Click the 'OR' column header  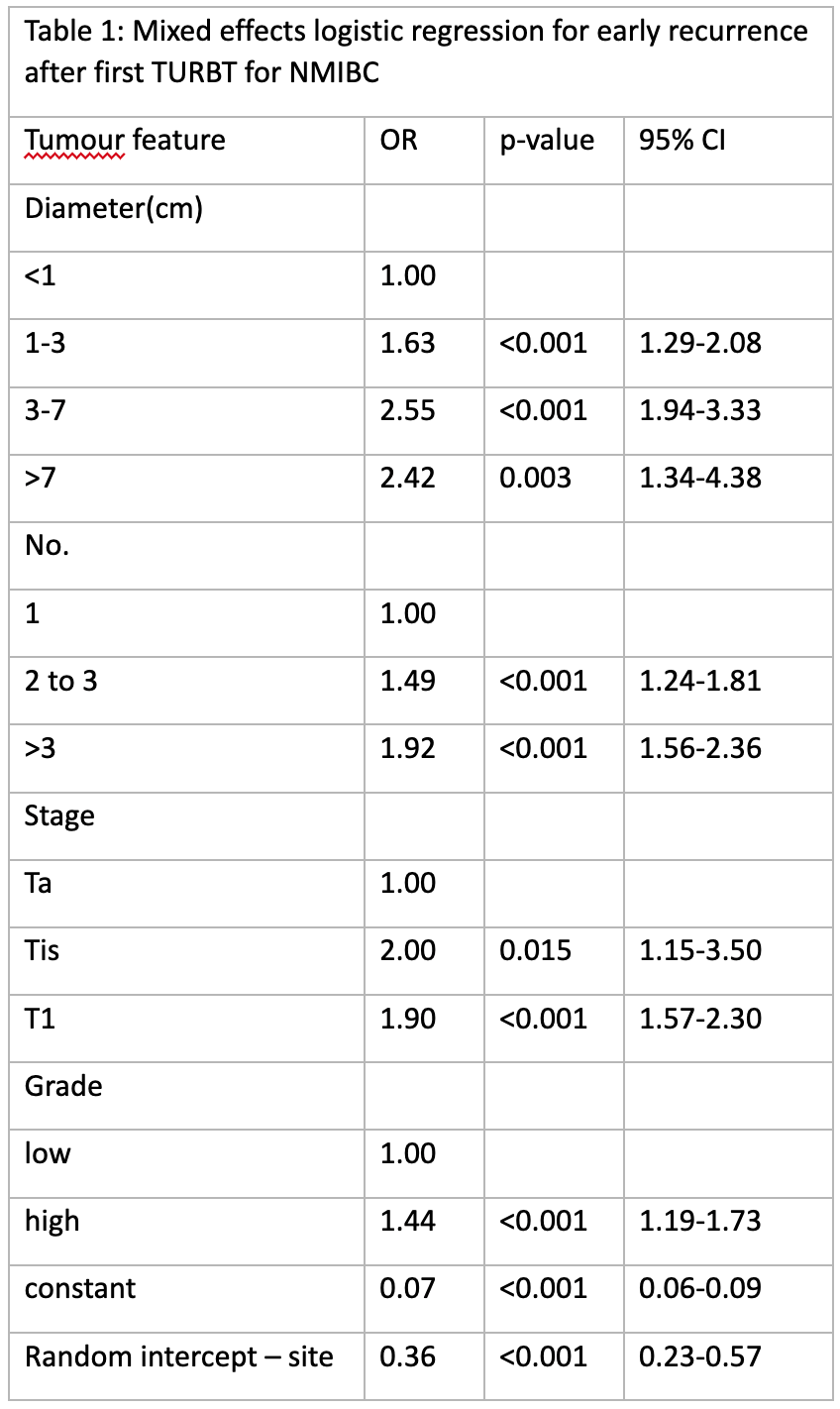point(399,140)
